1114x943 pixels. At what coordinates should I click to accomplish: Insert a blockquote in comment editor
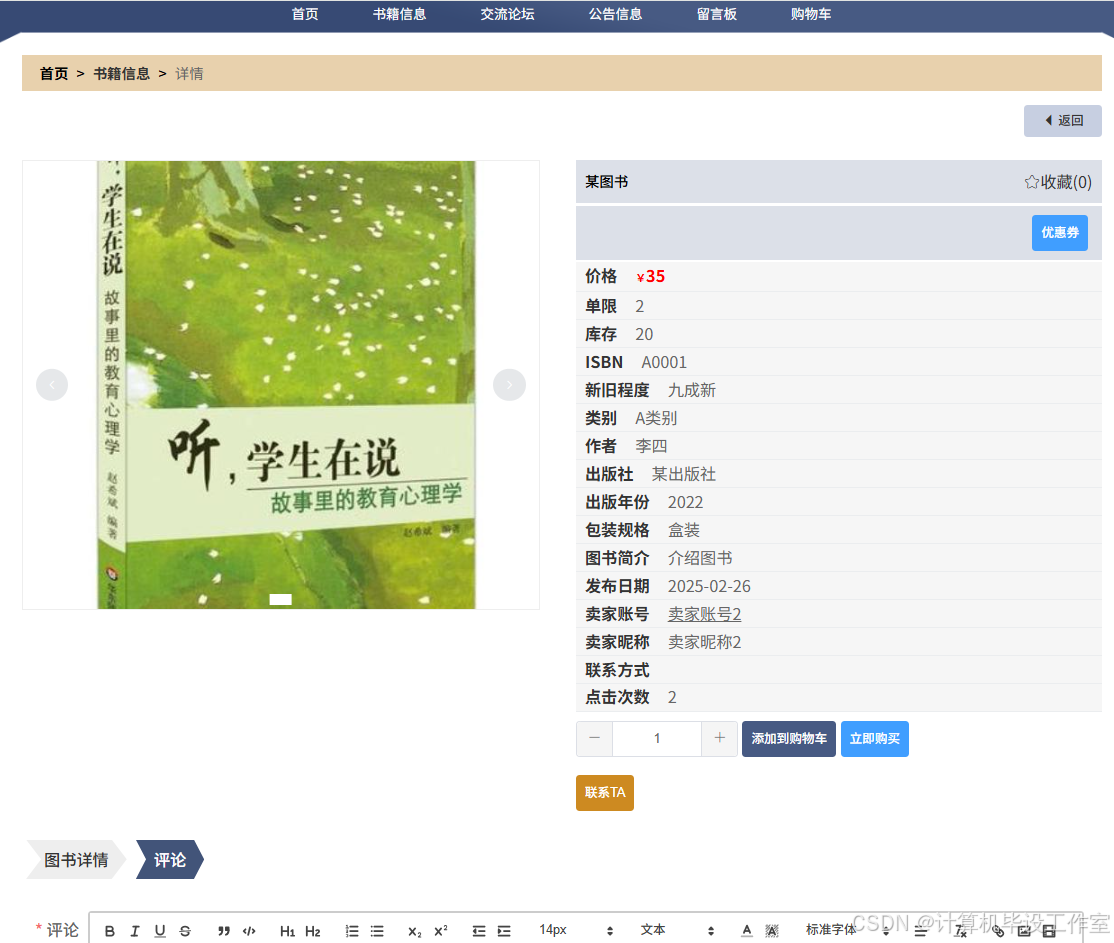point(224,931)
